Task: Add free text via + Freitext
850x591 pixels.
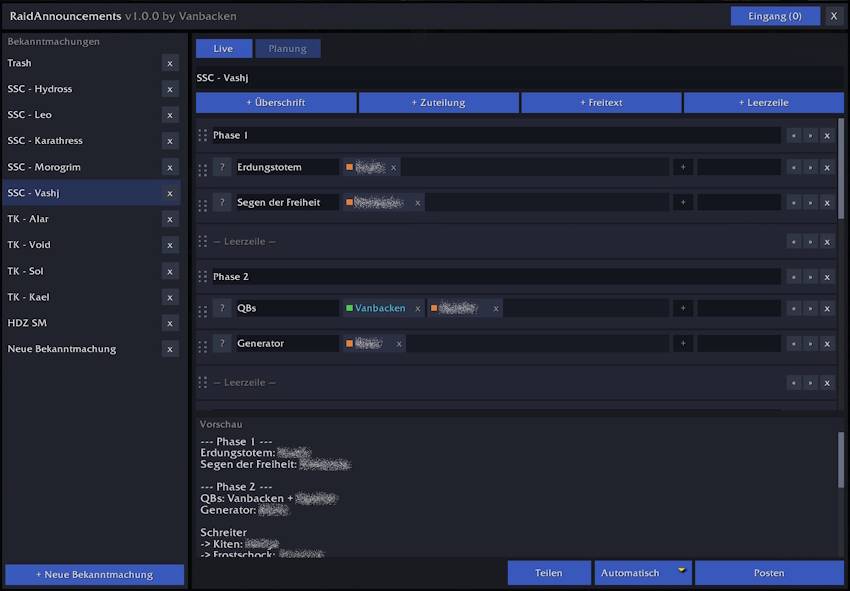Action: pyautogui.click(x=601, y=102)
